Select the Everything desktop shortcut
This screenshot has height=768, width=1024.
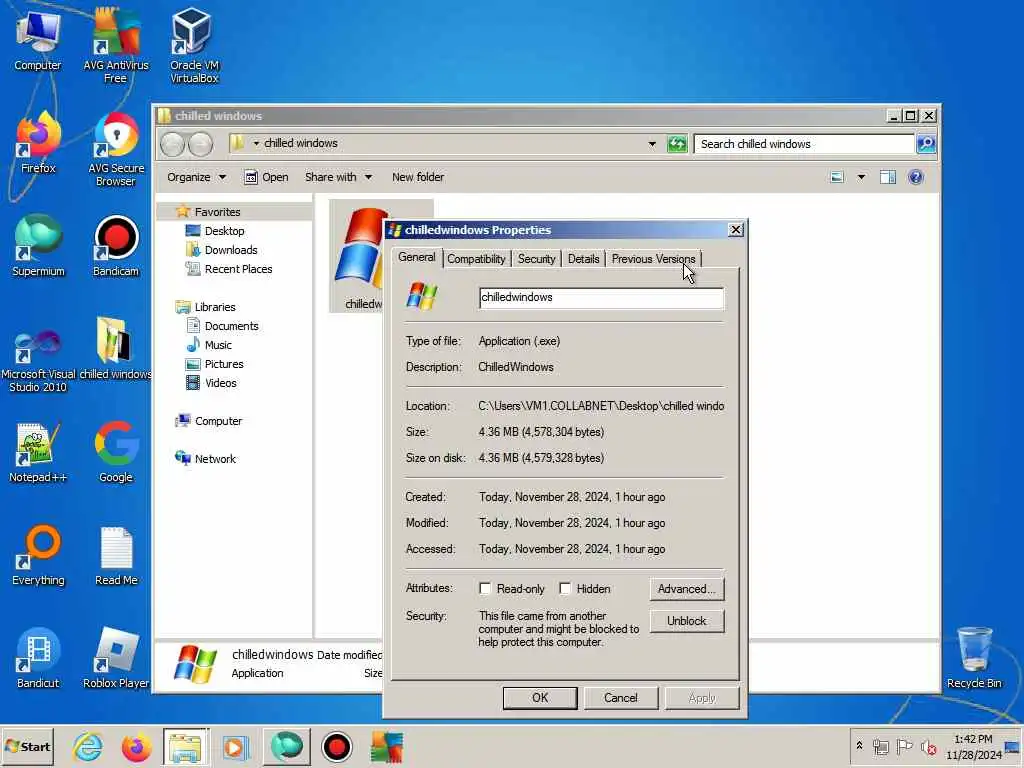38,555
